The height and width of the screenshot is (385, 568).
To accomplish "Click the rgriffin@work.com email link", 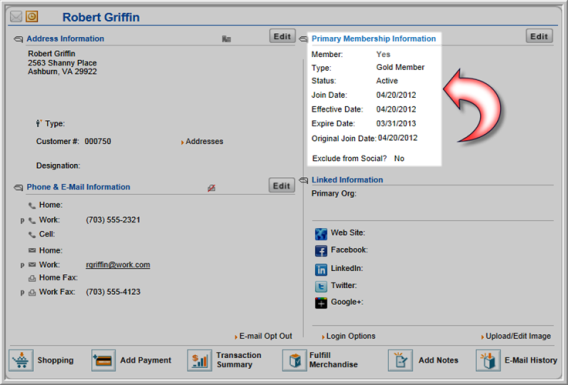I will pos(118,265).
